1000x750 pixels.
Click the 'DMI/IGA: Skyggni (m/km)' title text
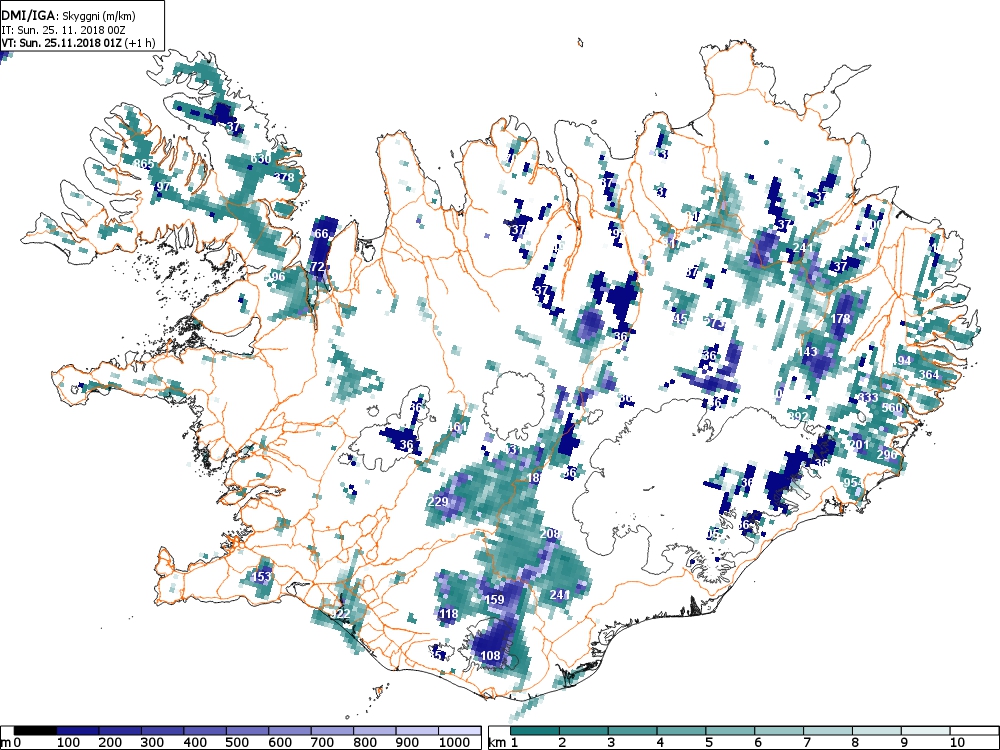coord(68,16)
